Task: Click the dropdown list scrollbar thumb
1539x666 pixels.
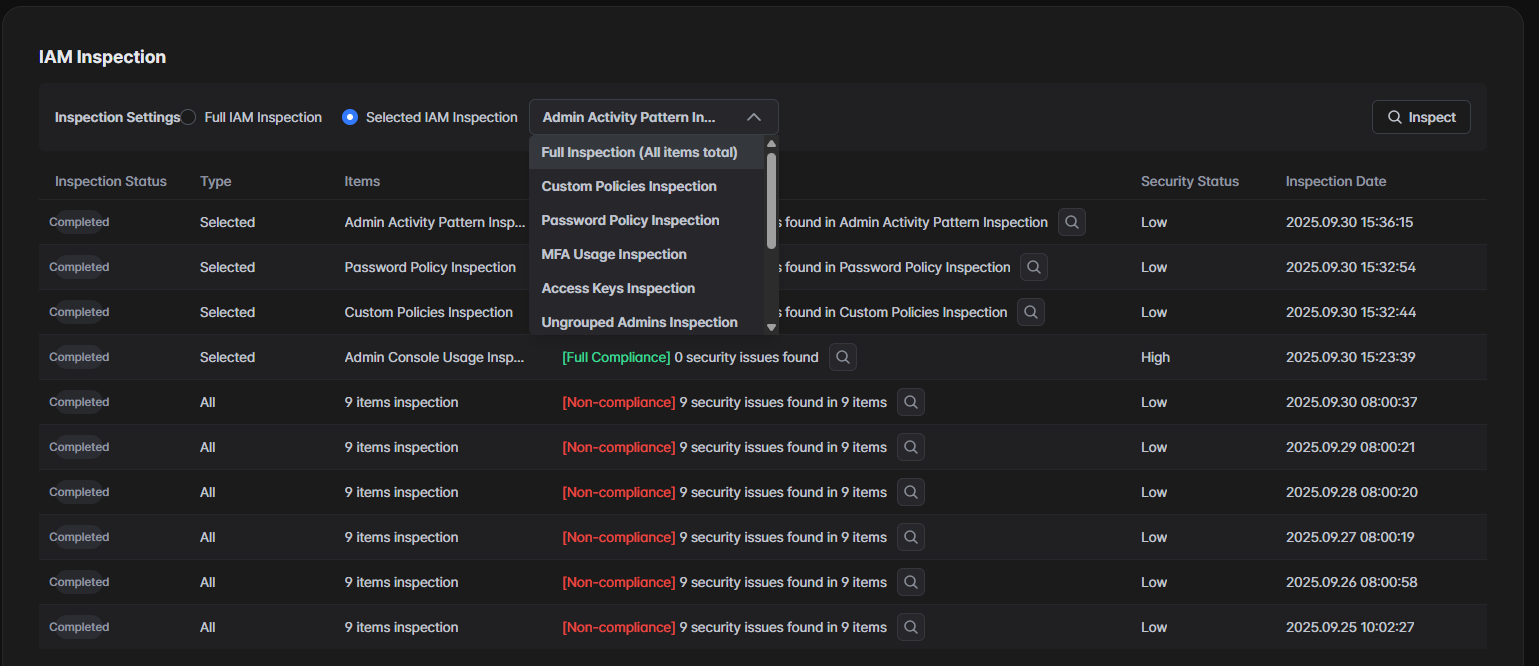Action: (771, 200)
